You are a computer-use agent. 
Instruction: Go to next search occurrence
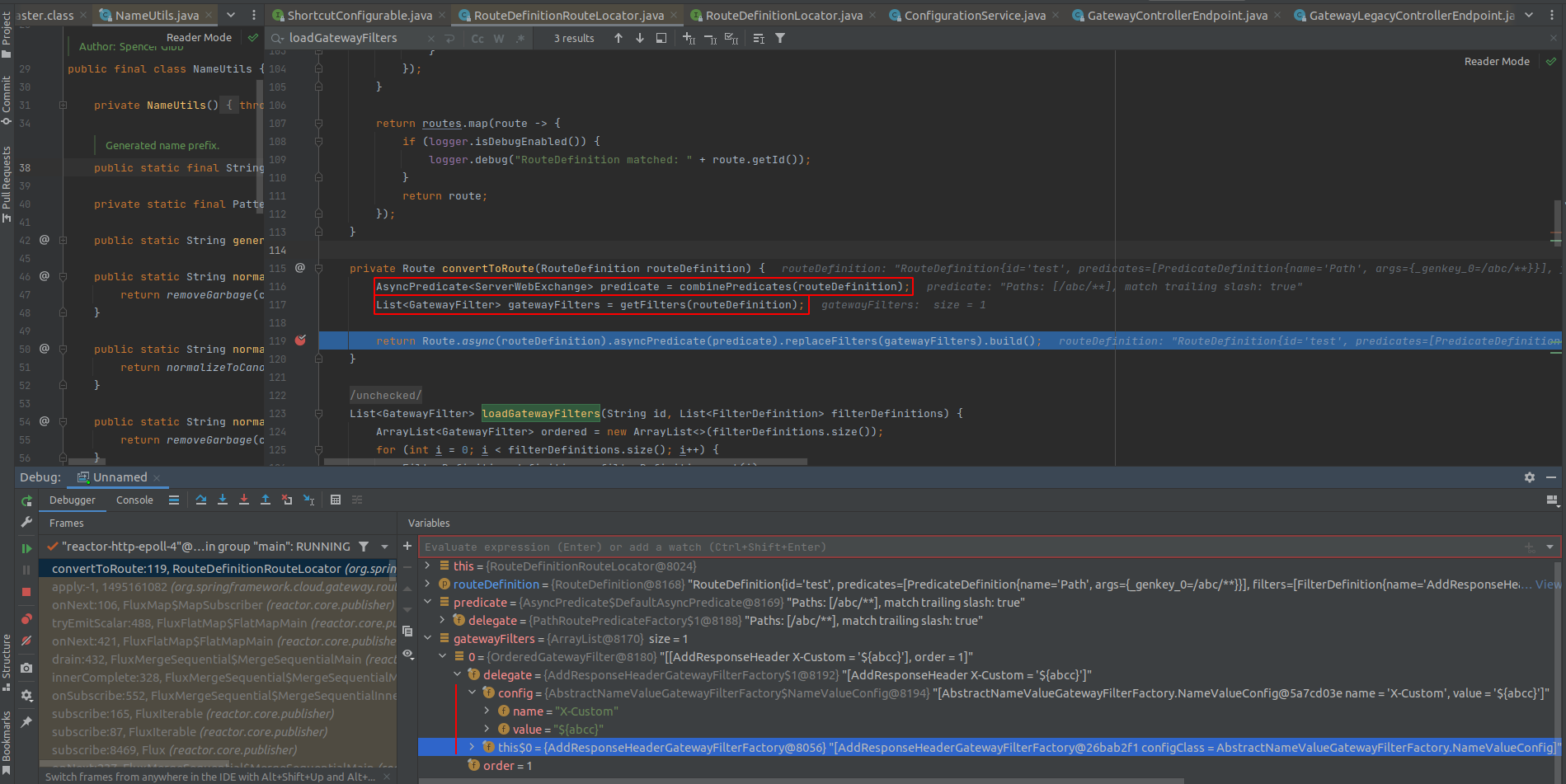[640, 38]
